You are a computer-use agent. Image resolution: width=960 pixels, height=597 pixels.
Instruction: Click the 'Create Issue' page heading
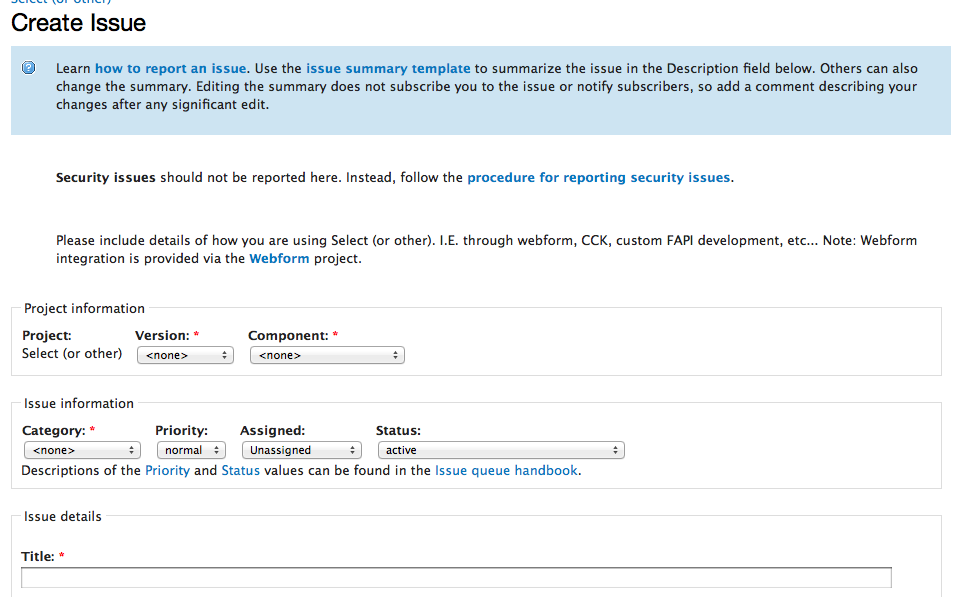pyautogui.click(x=78, y=23)
